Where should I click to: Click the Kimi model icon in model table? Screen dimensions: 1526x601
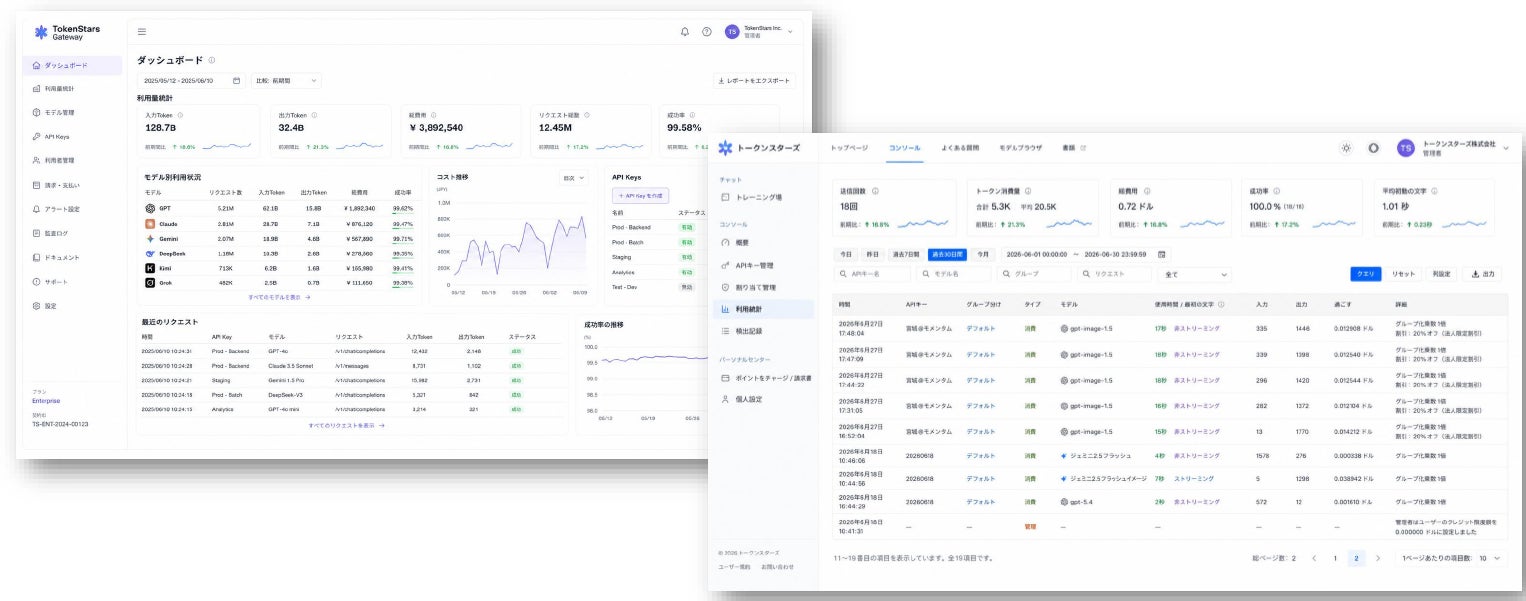[x=150, y=268]
